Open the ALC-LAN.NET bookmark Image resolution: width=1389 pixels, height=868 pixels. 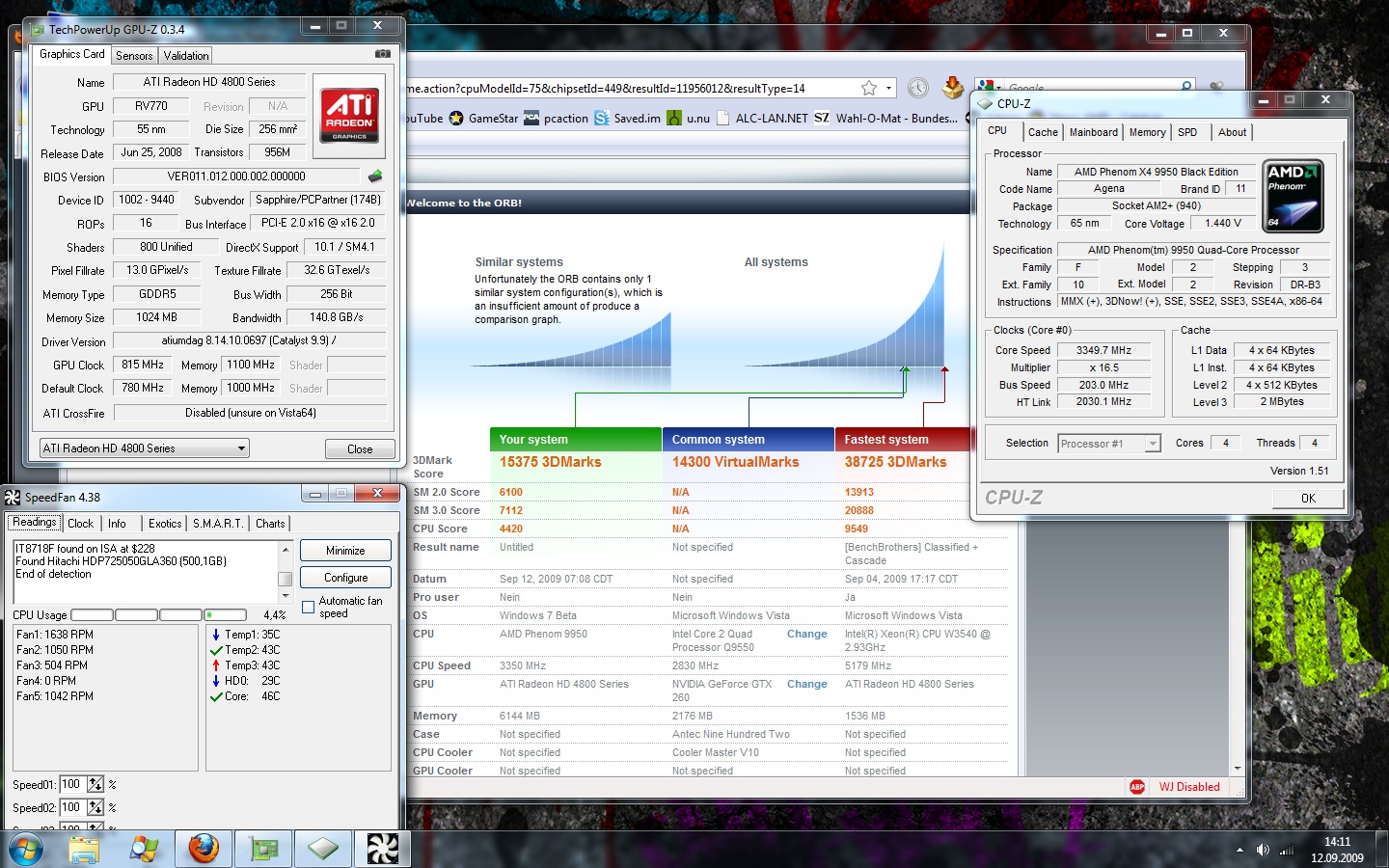pos(762,119)
